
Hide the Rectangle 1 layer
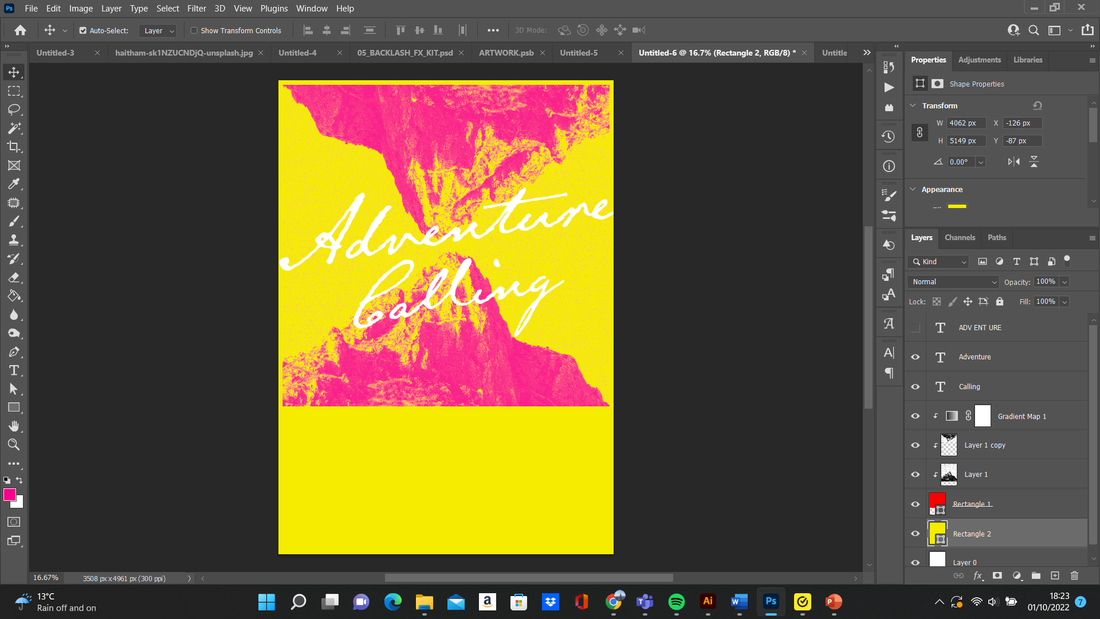click(x=915, y=504)
